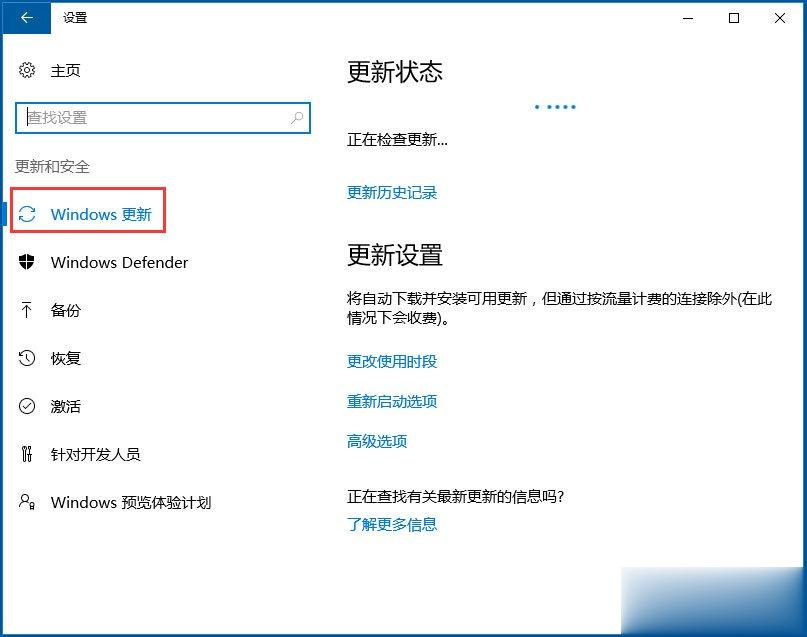
Task: Click the Windows 预览体验计划 person icon
Action: pyautogui.click(x=27, y=502)
